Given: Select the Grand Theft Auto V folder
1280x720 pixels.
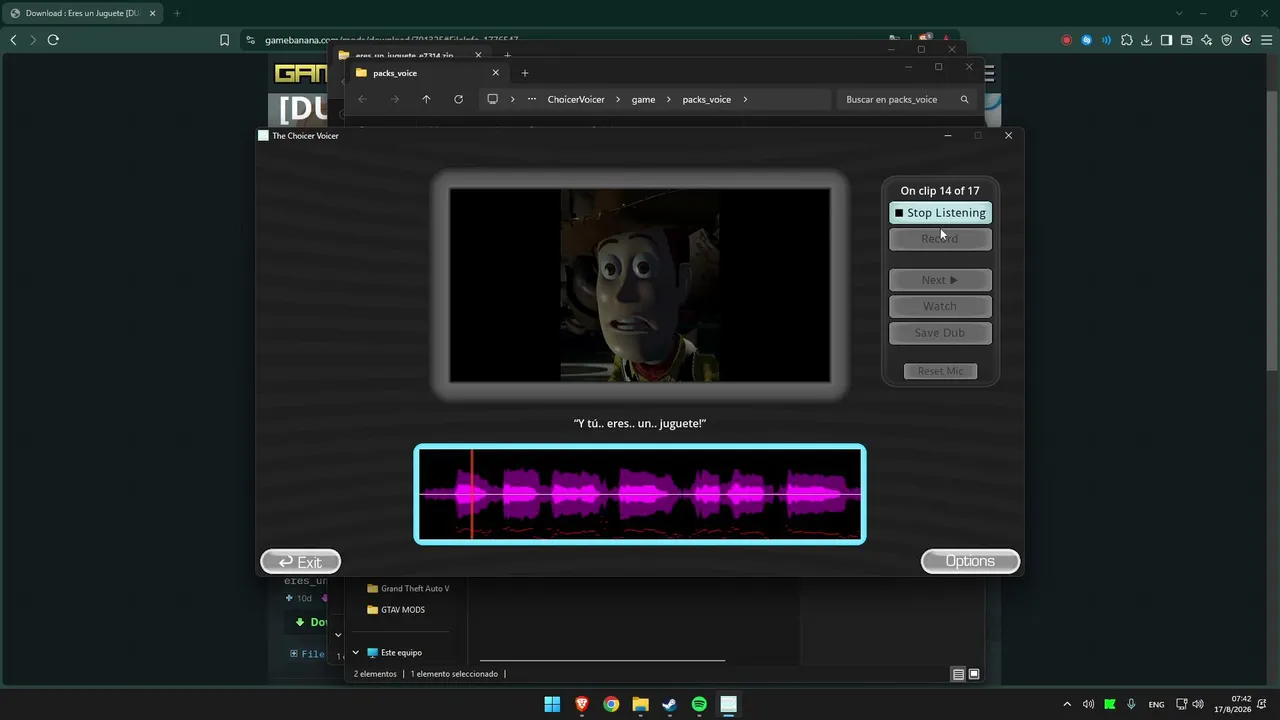Looking at the screenshot, I should [x=408, y=588].
